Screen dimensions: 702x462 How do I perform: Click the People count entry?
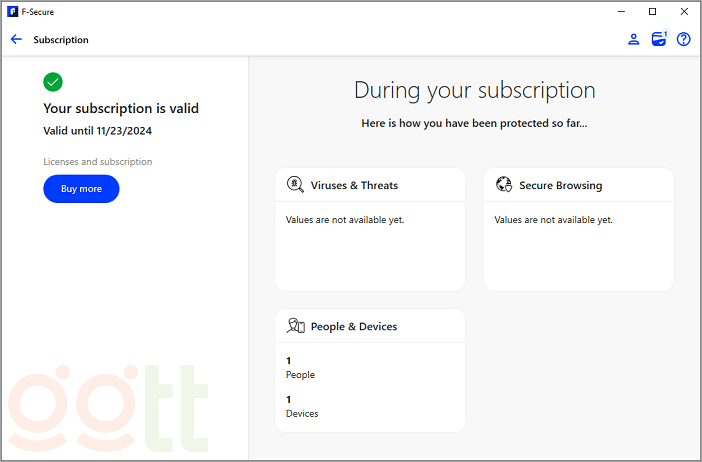(300, 368)
